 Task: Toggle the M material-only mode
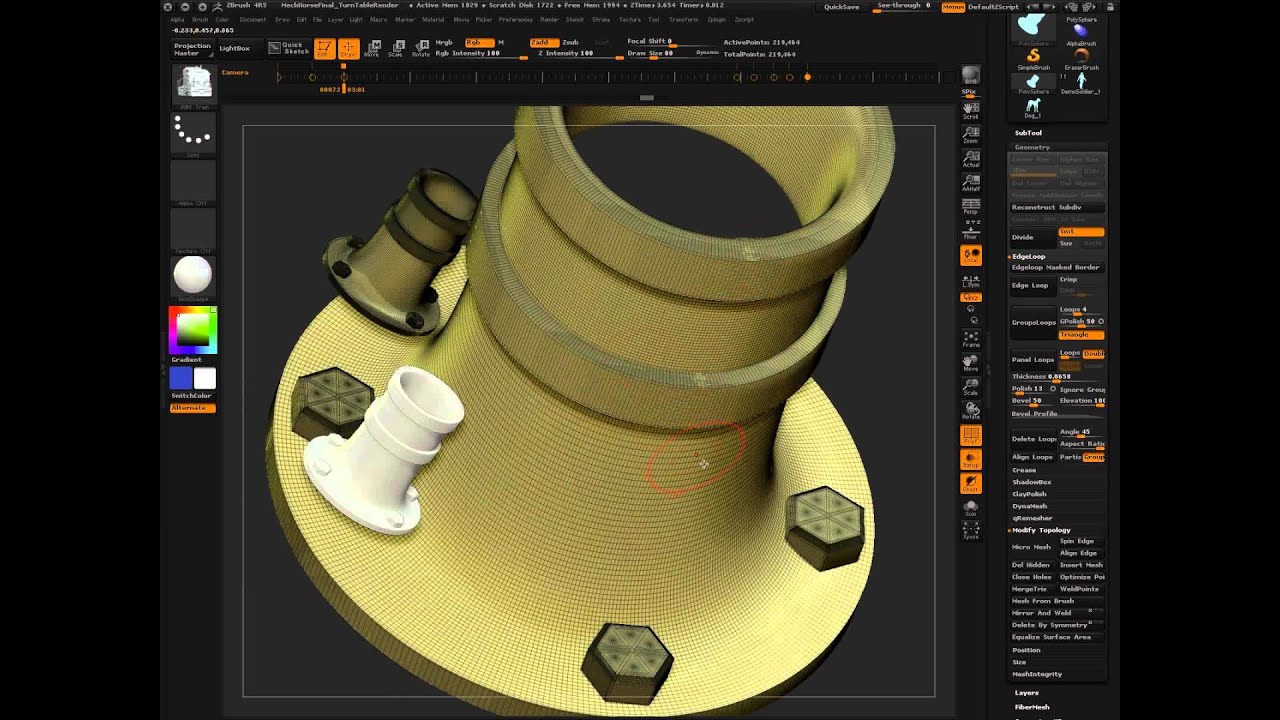(x=501, y=42)
